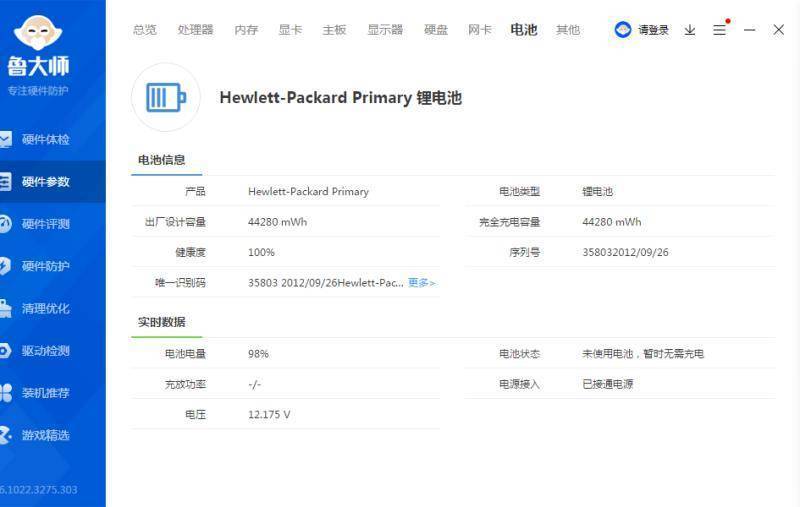Switch to the 硬盘 tab

[436, 30]
